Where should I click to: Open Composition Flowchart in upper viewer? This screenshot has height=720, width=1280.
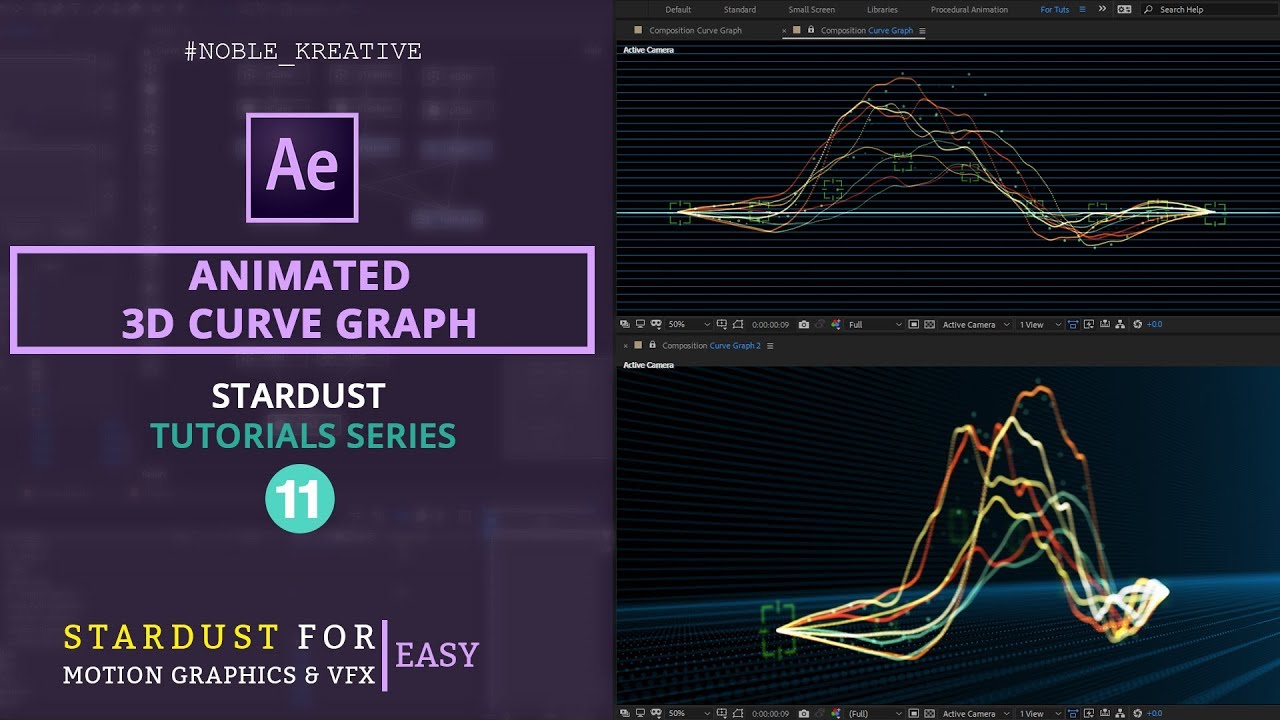(x=1120, y=325)
